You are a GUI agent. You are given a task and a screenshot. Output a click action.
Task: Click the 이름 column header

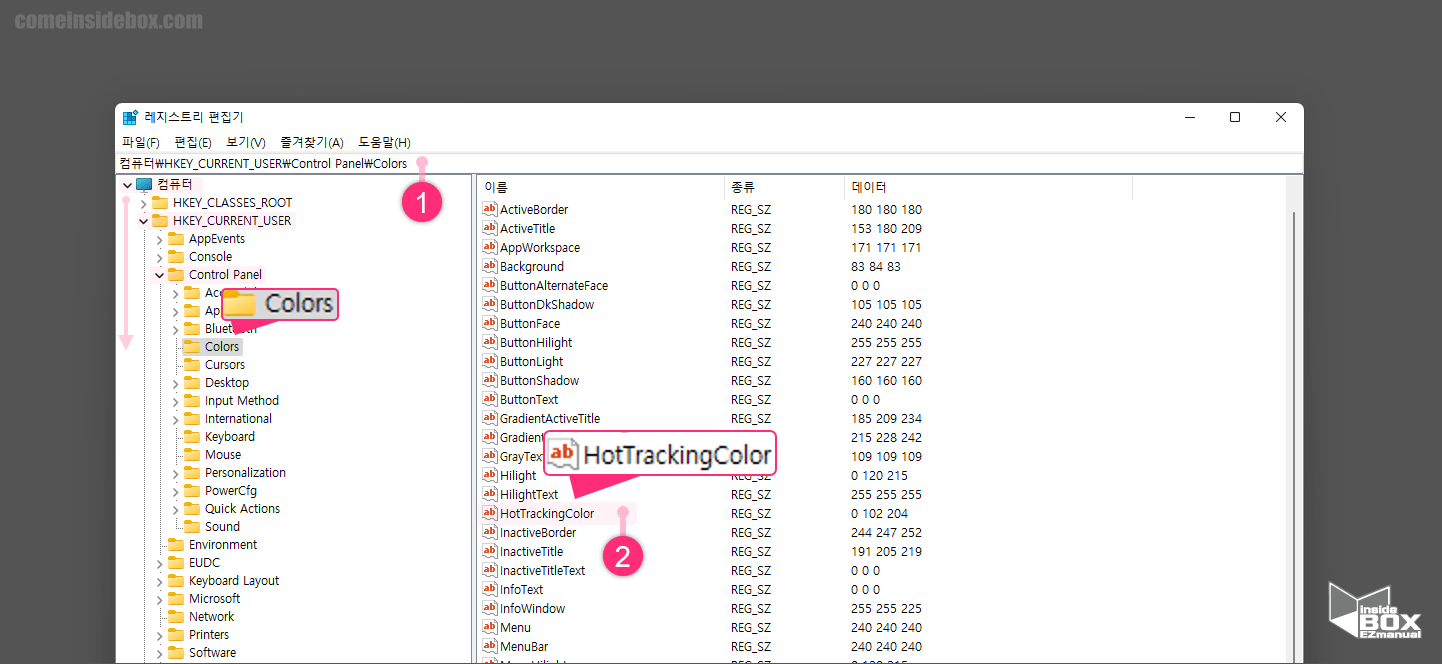point(492,186)
